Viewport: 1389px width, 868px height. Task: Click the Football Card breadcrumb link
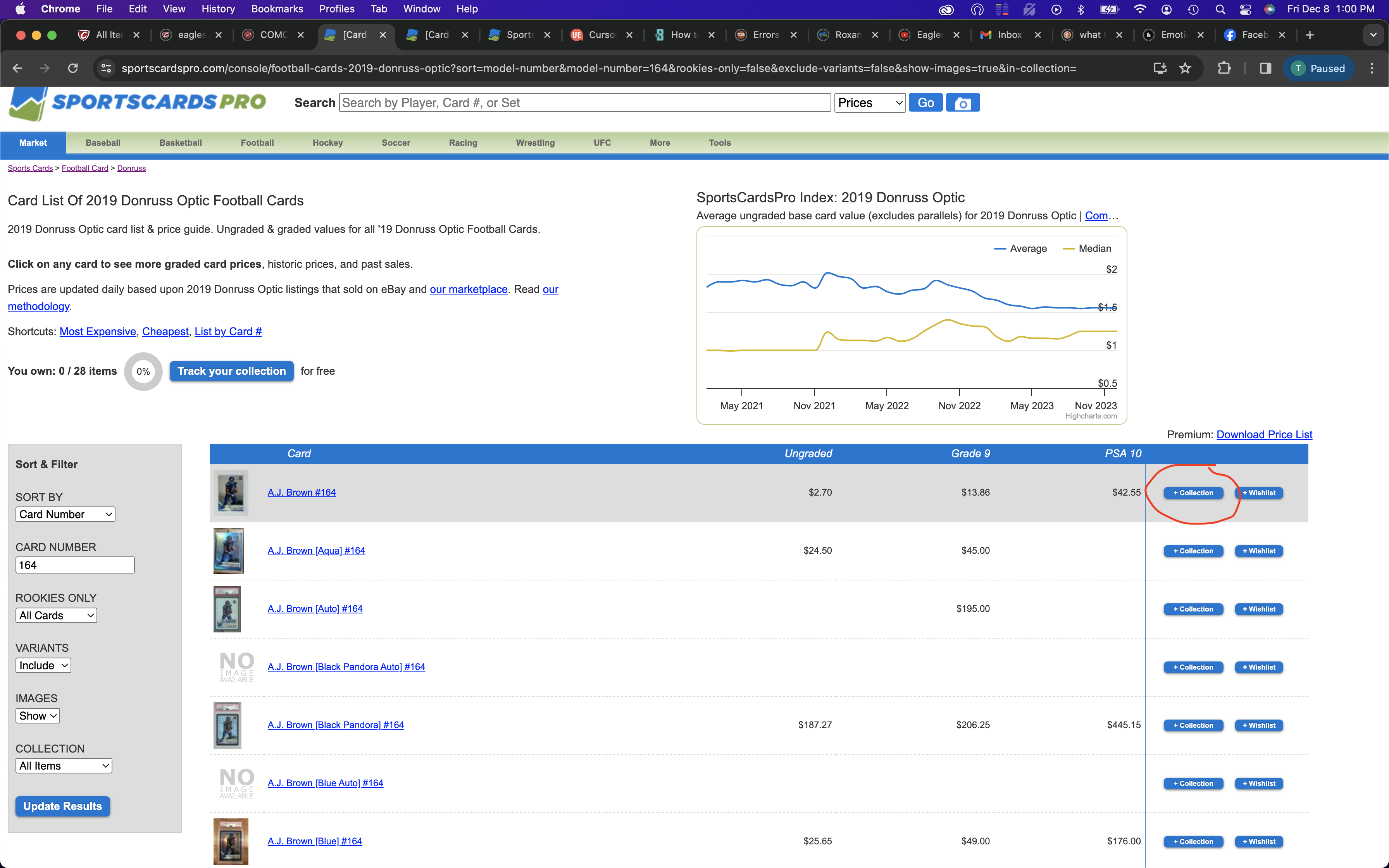(x=85, y=168)
